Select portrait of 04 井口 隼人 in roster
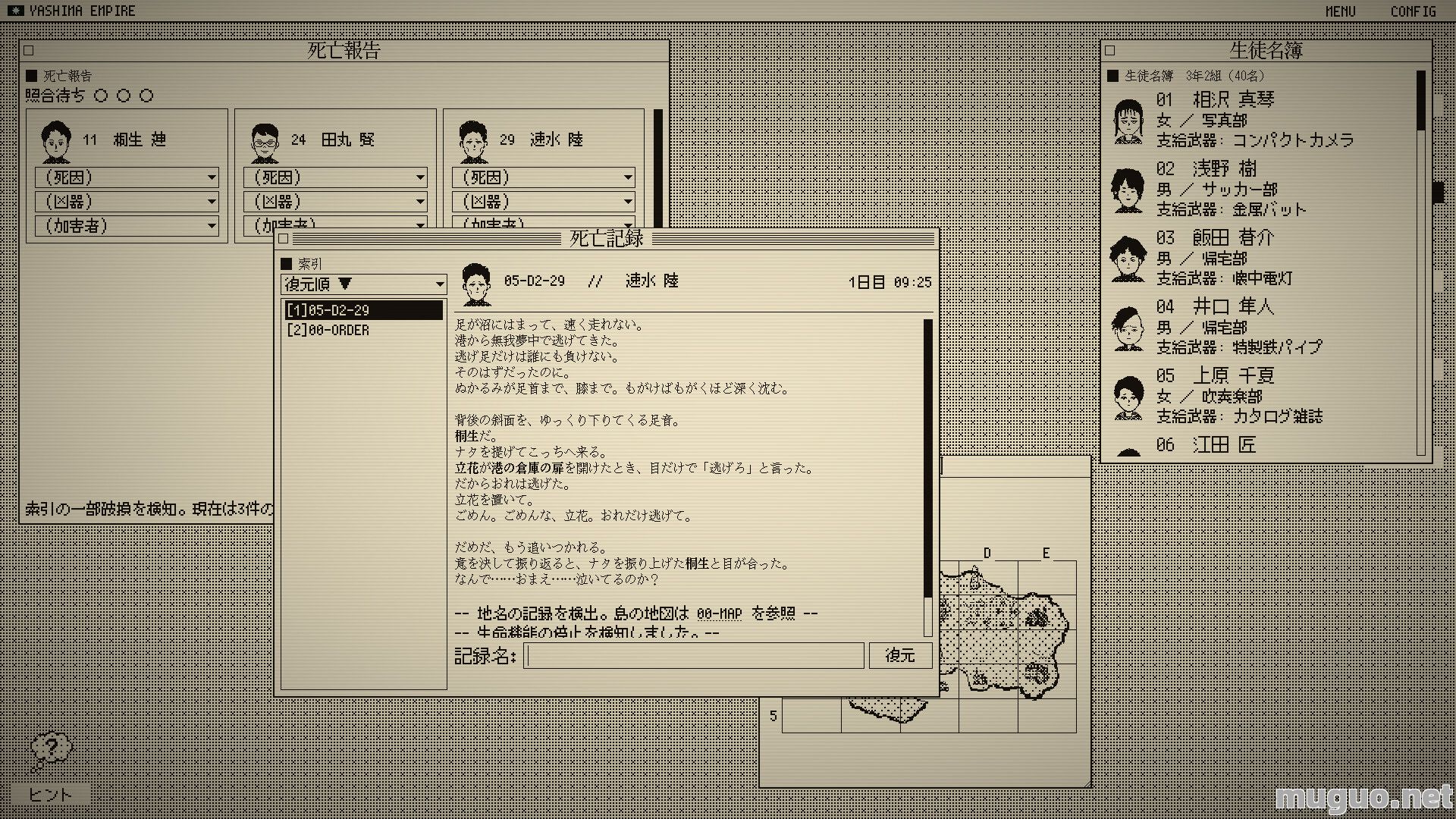 point(1128,328)
